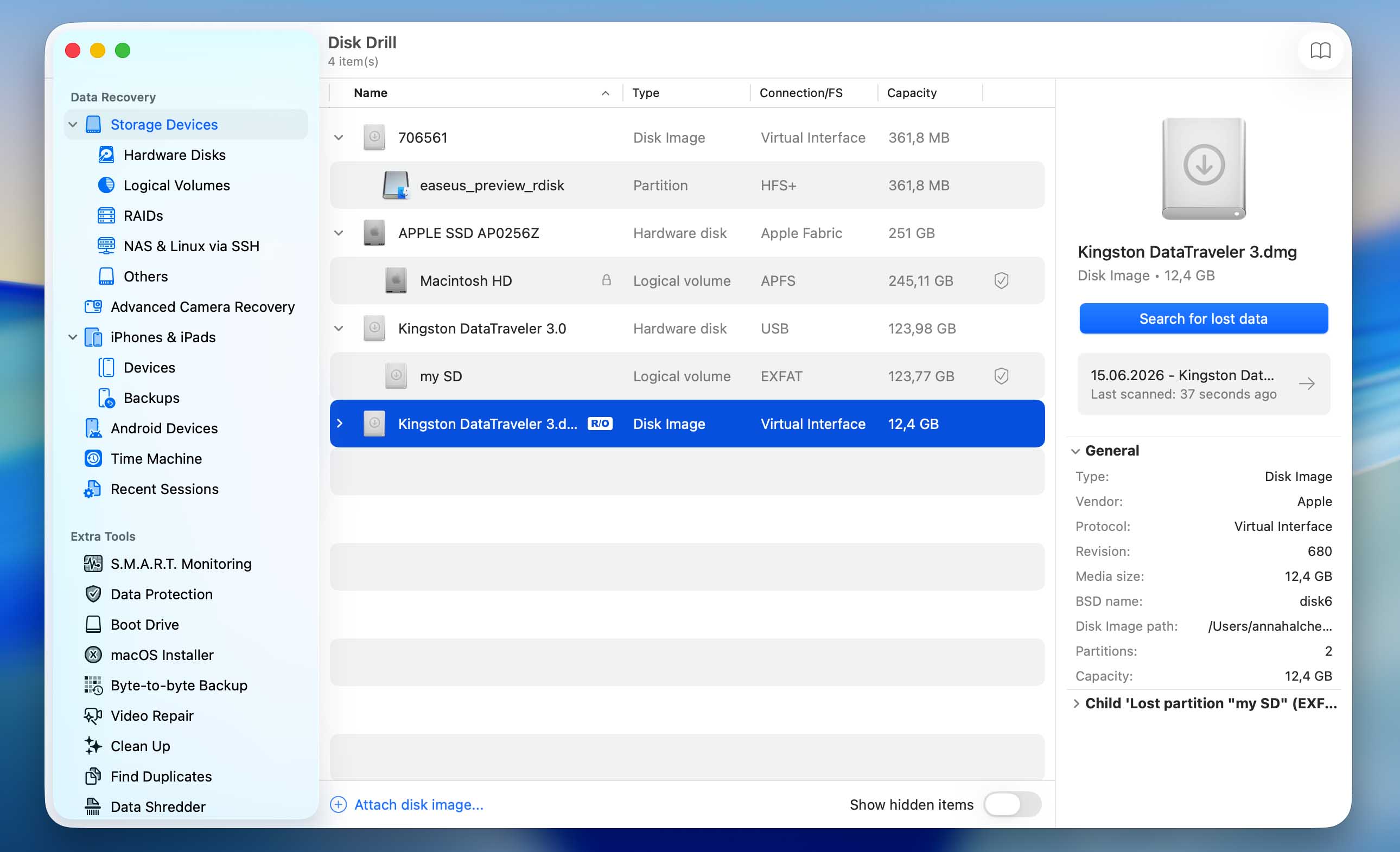Click the lock icon beside Macintosh HD

point(606,280)
